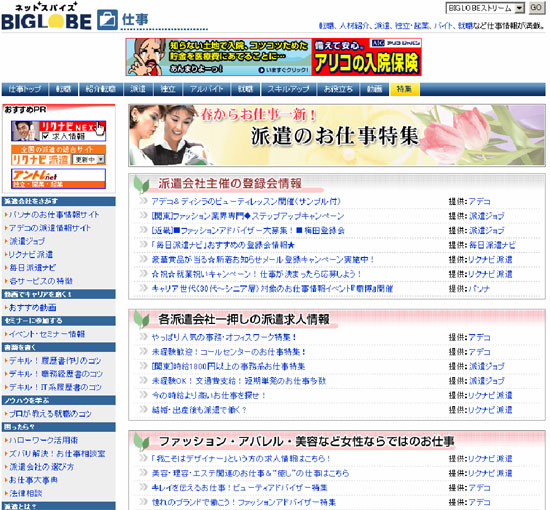Click the arrow icon beside やっぱり人気の事務 link

[x=143, y=337]
